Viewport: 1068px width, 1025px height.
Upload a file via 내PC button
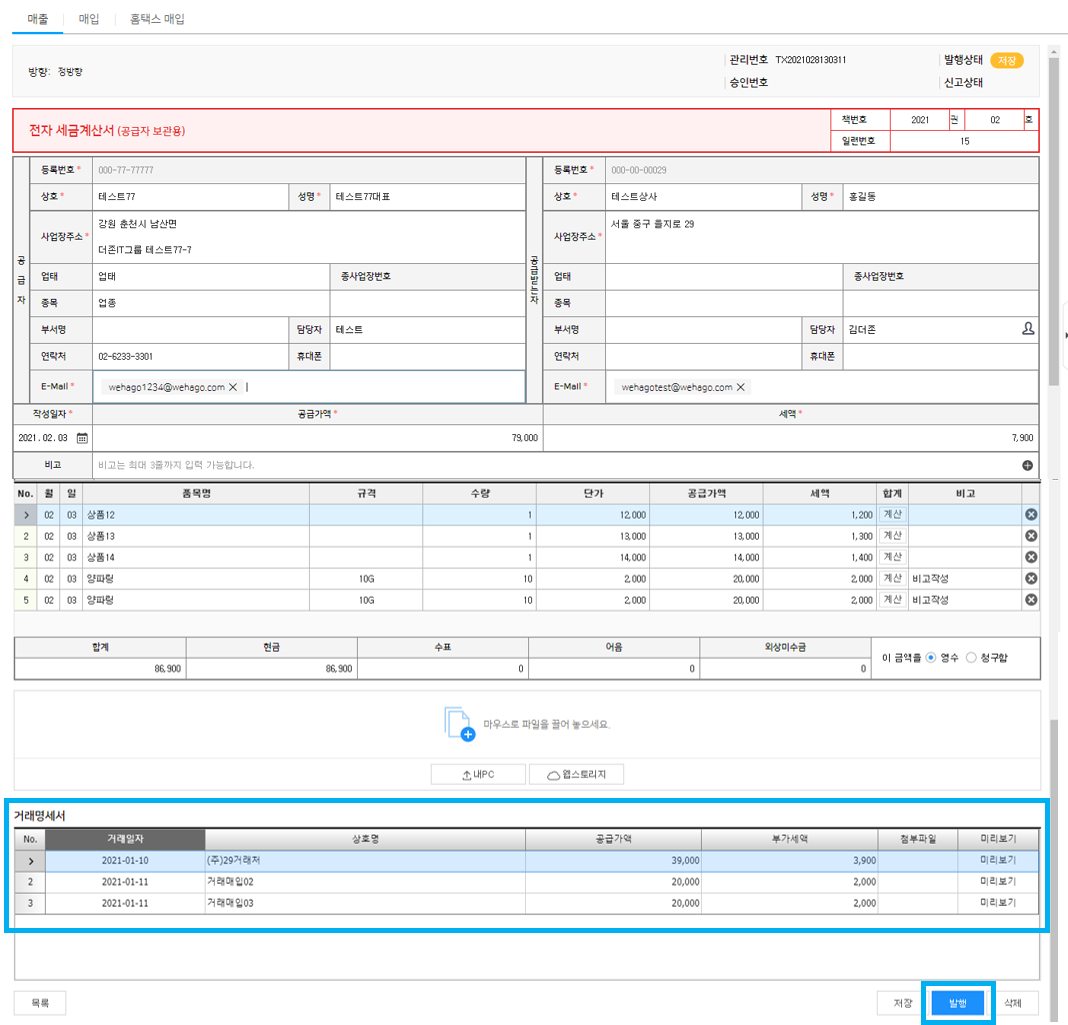click(x=478, y=775)
